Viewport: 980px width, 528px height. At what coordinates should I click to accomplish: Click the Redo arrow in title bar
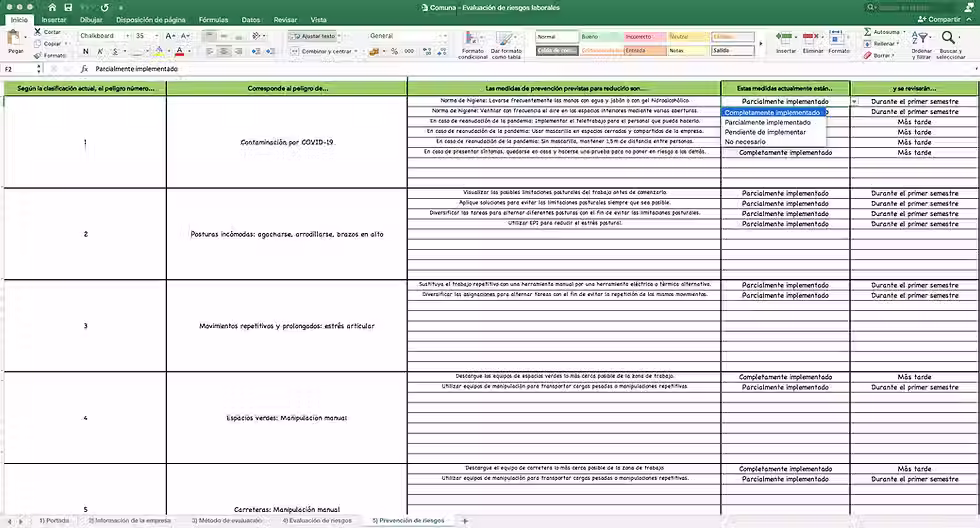[104, 7]
